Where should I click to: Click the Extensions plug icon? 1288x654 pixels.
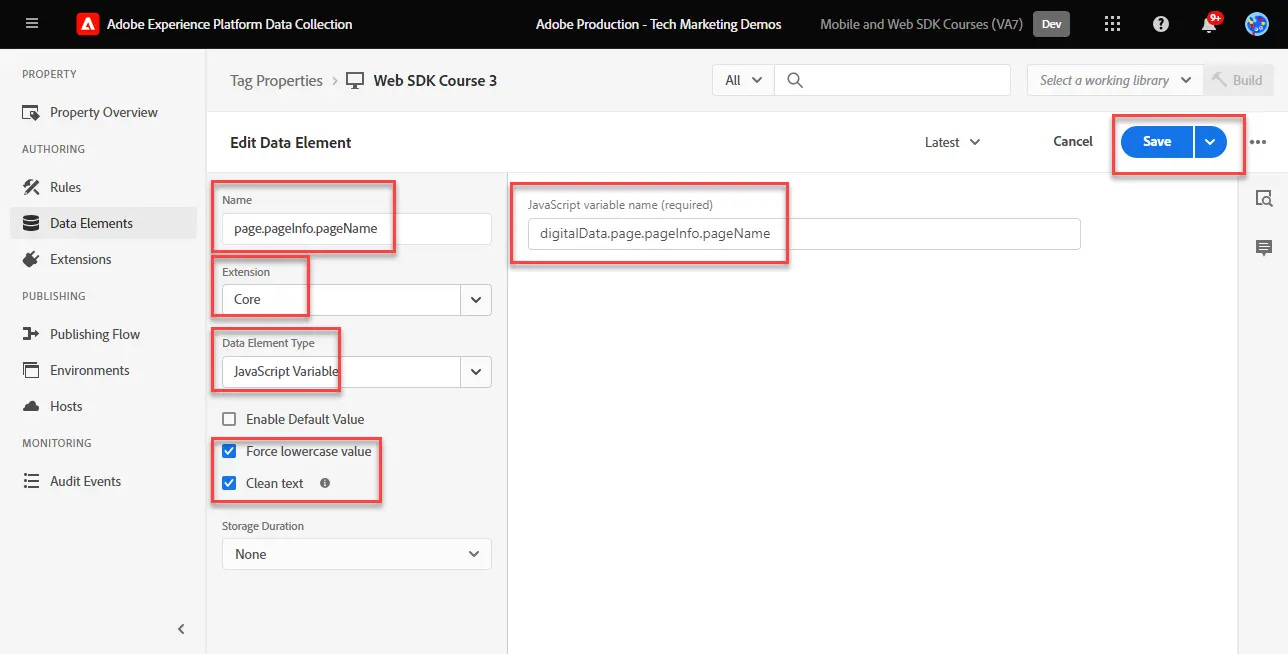(x=31, y=259)
